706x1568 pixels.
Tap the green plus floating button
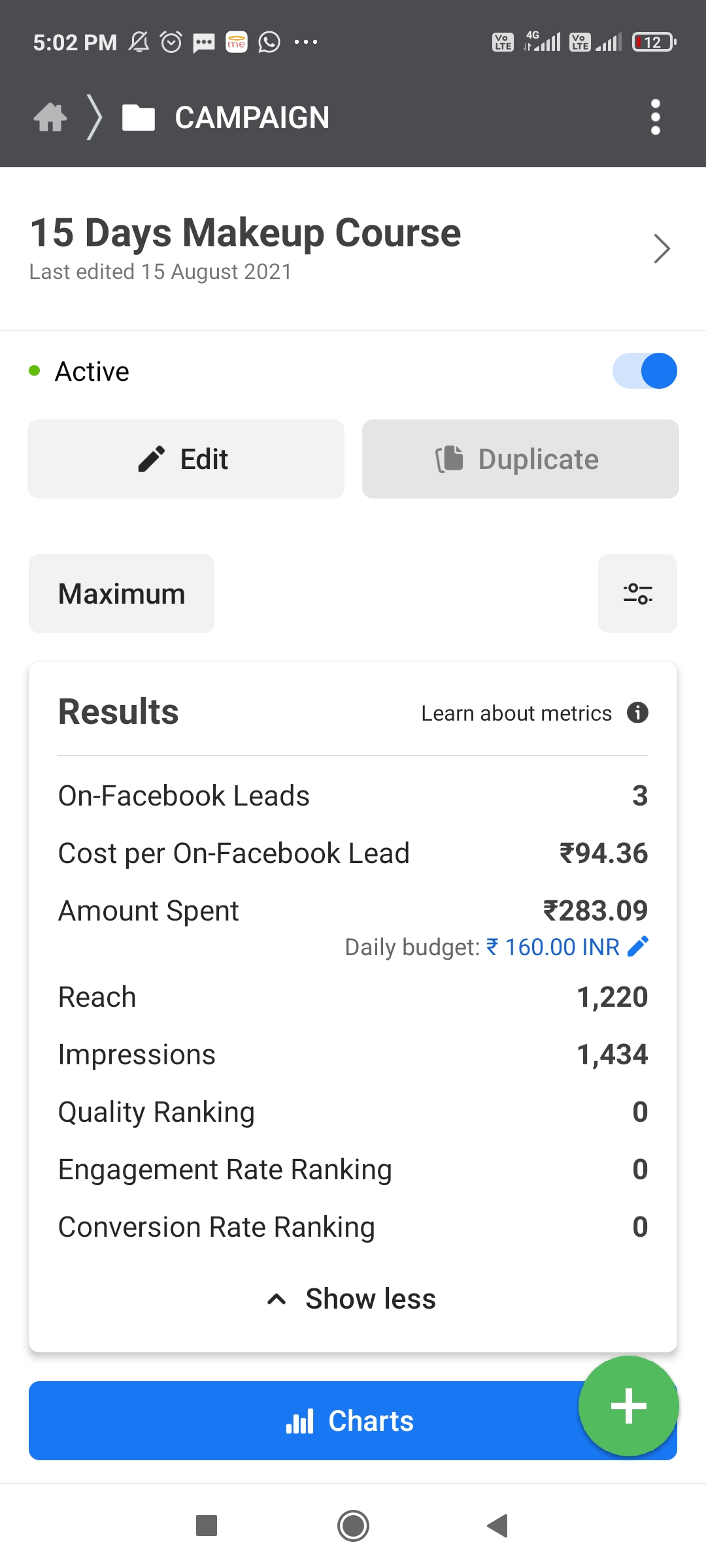click(x=628, y=1406)
